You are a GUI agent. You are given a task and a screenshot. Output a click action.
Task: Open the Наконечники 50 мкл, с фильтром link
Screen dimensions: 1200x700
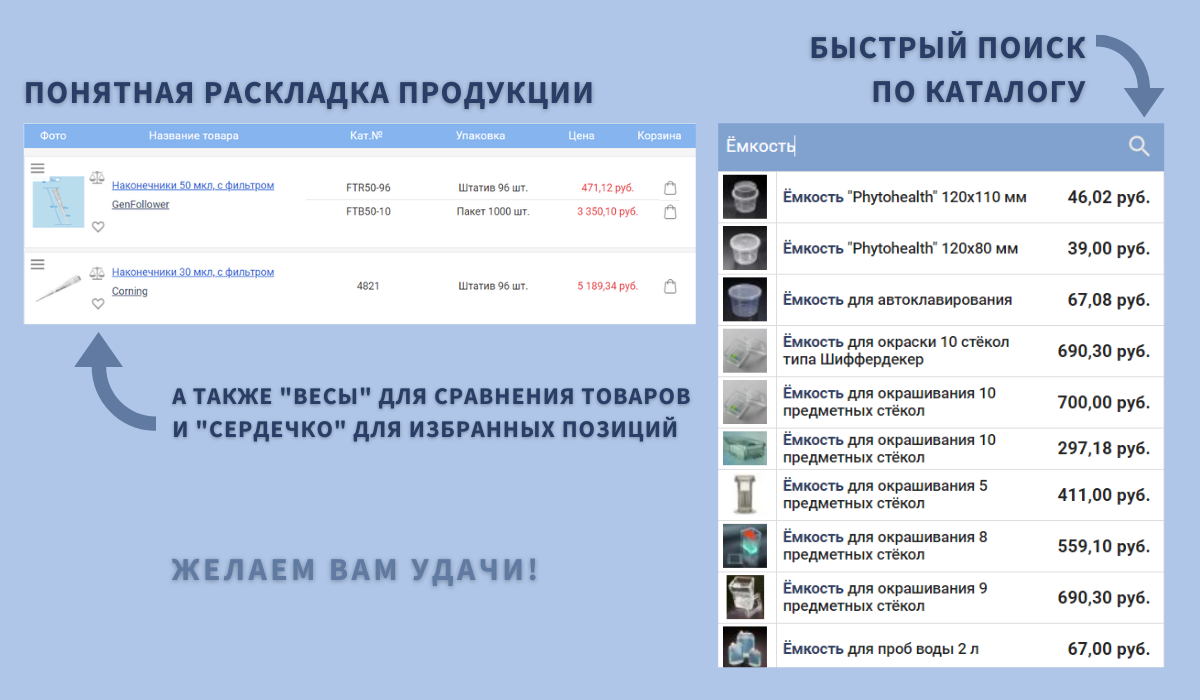[x=193, y=186]
